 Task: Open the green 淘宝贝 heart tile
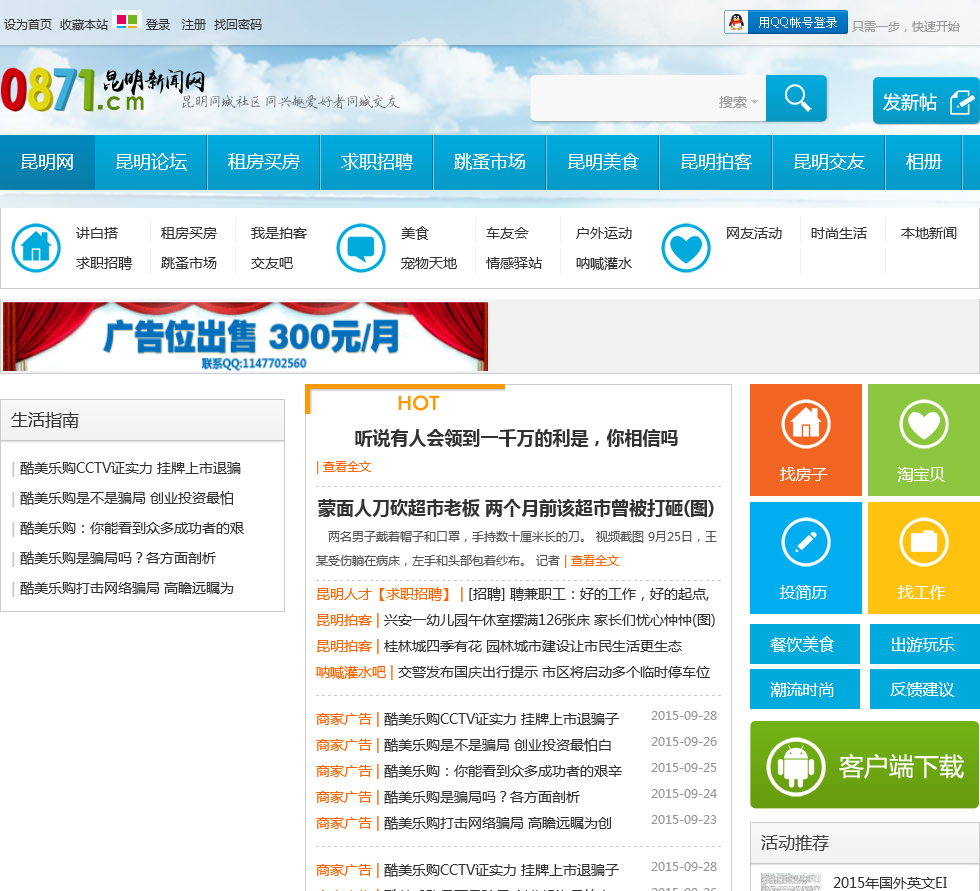[x=924, y=440]
